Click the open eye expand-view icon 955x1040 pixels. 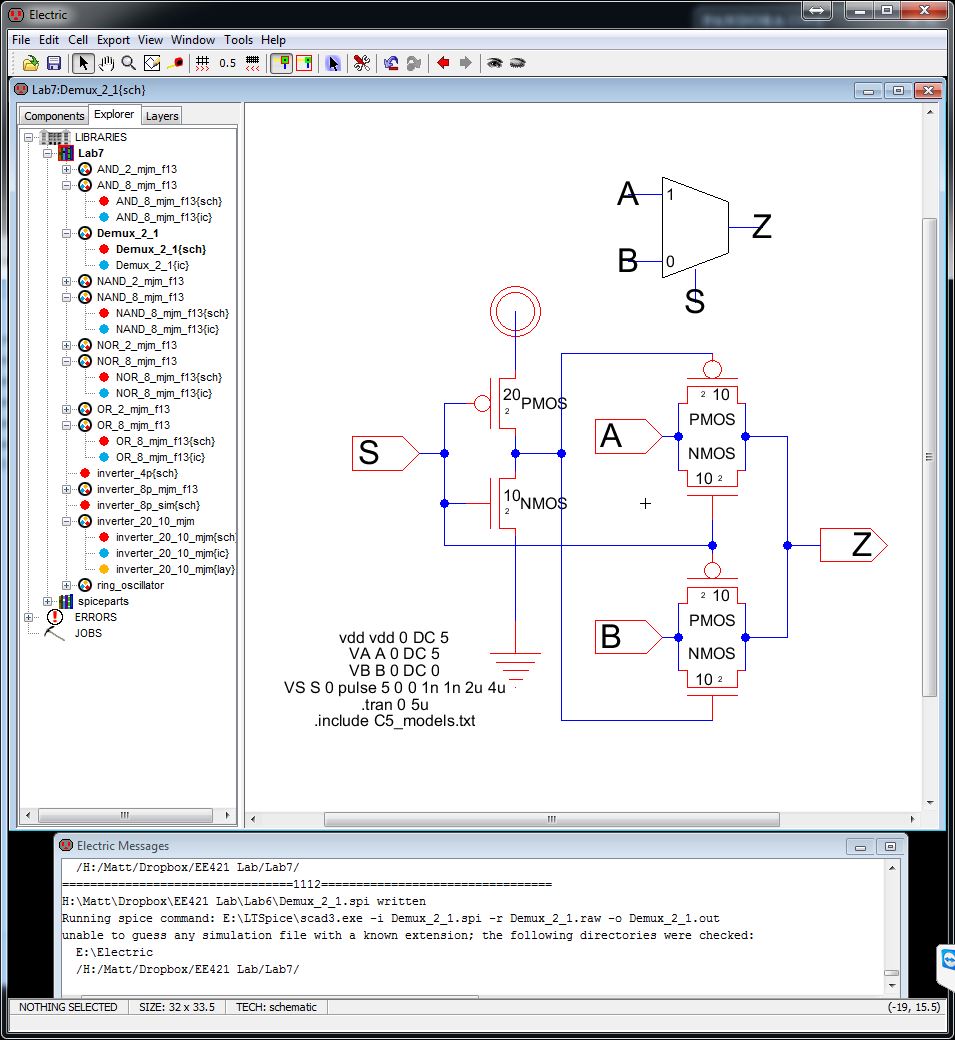pos(494,63)
